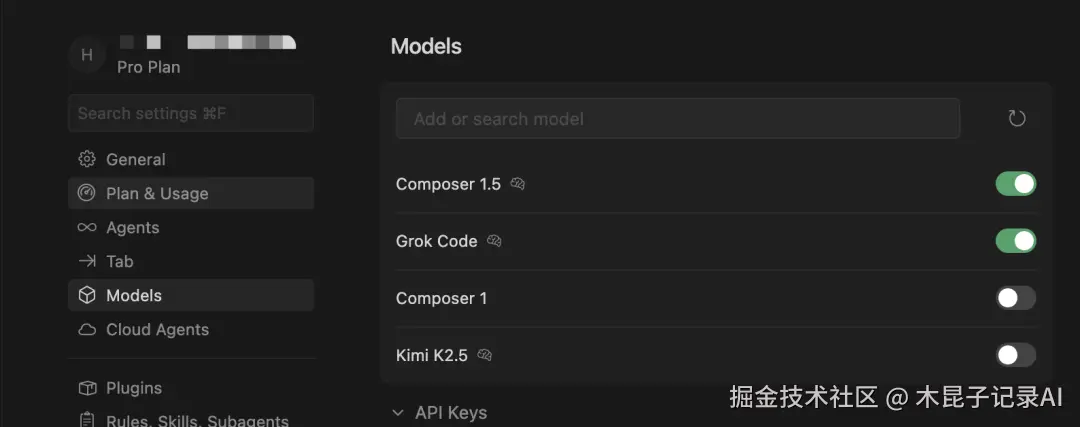Enable the Kimi K2.5 model toggle

tap(1015, 355)
